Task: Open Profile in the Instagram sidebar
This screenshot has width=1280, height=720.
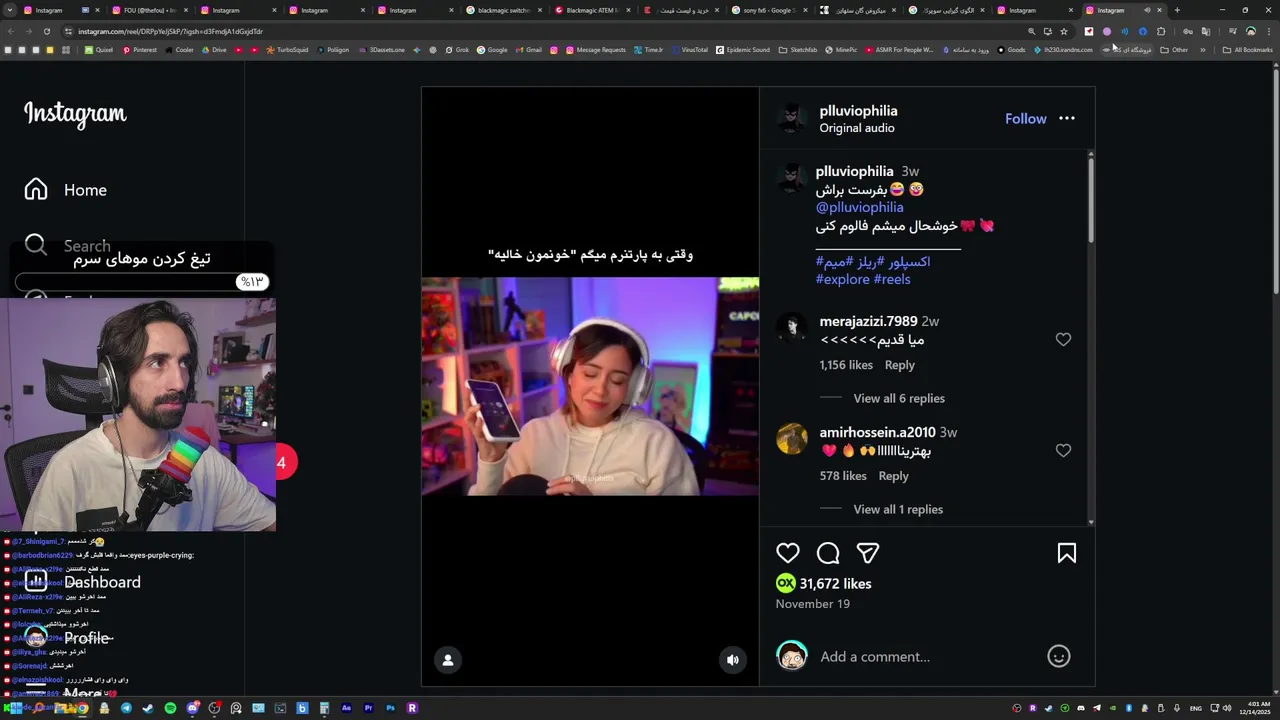Action: click(68, 638)
